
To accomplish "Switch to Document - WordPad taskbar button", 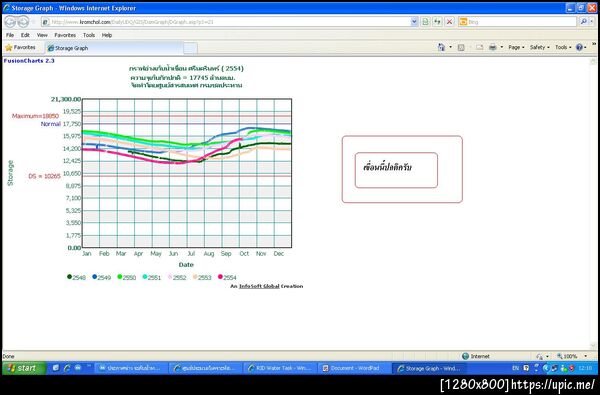I will (x=354, y=368).
